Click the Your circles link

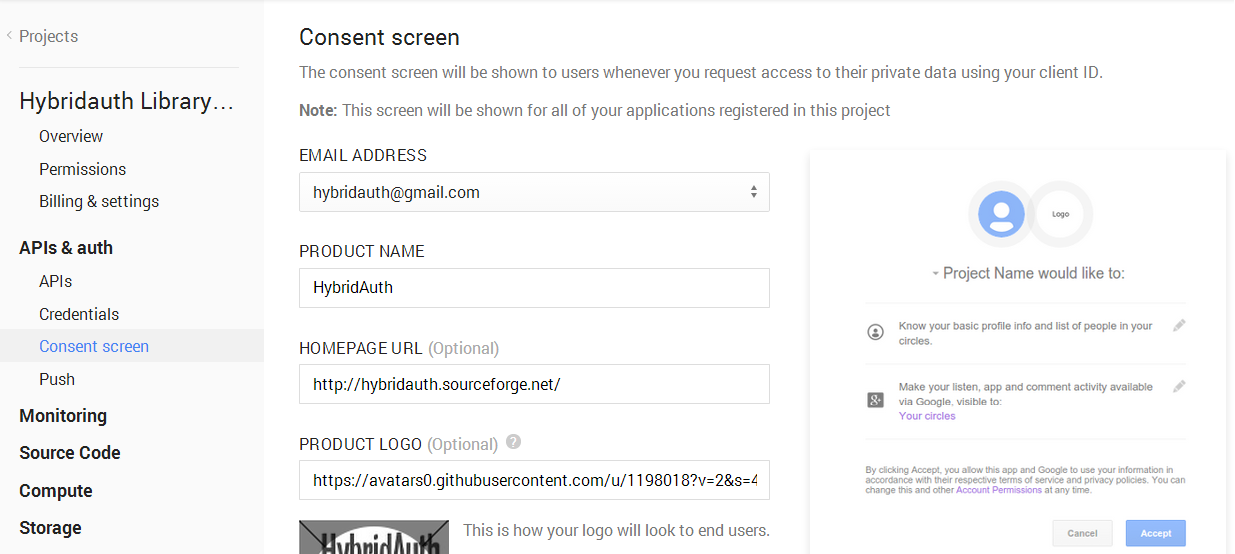[x=927, y=416]
